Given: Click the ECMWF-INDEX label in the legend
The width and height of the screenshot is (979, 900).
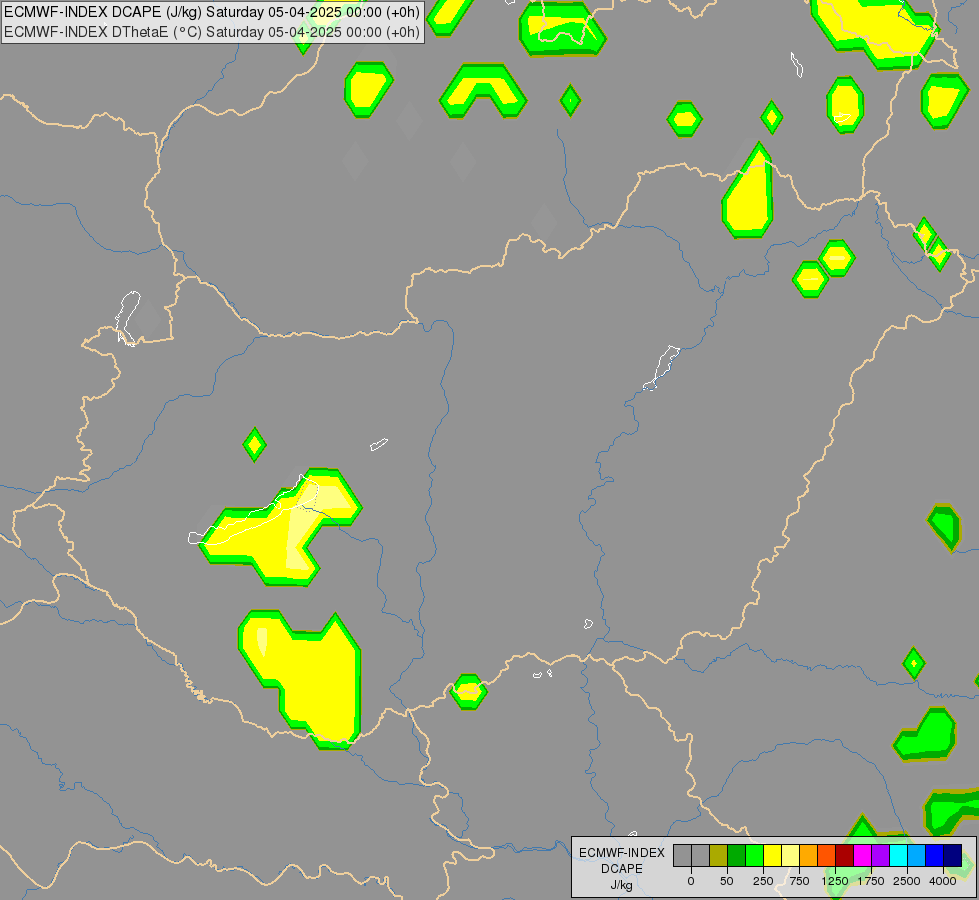Looking at the screenshot, I should tap(622, 853).
